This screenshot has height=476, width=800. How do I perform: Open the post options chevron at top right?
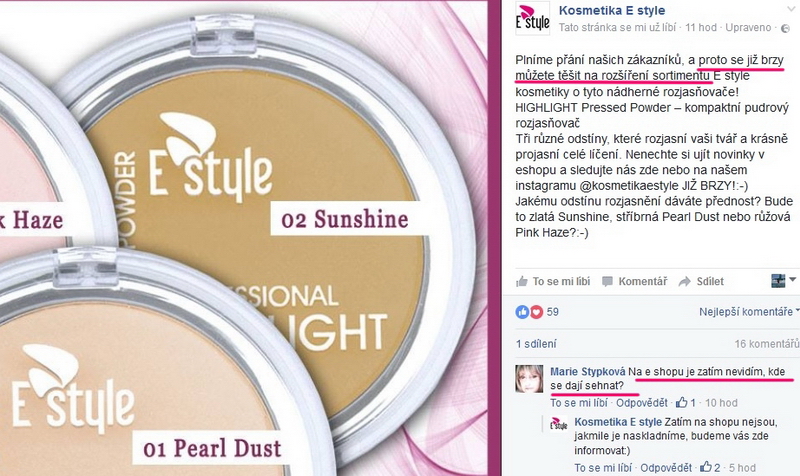coord(792,9)
